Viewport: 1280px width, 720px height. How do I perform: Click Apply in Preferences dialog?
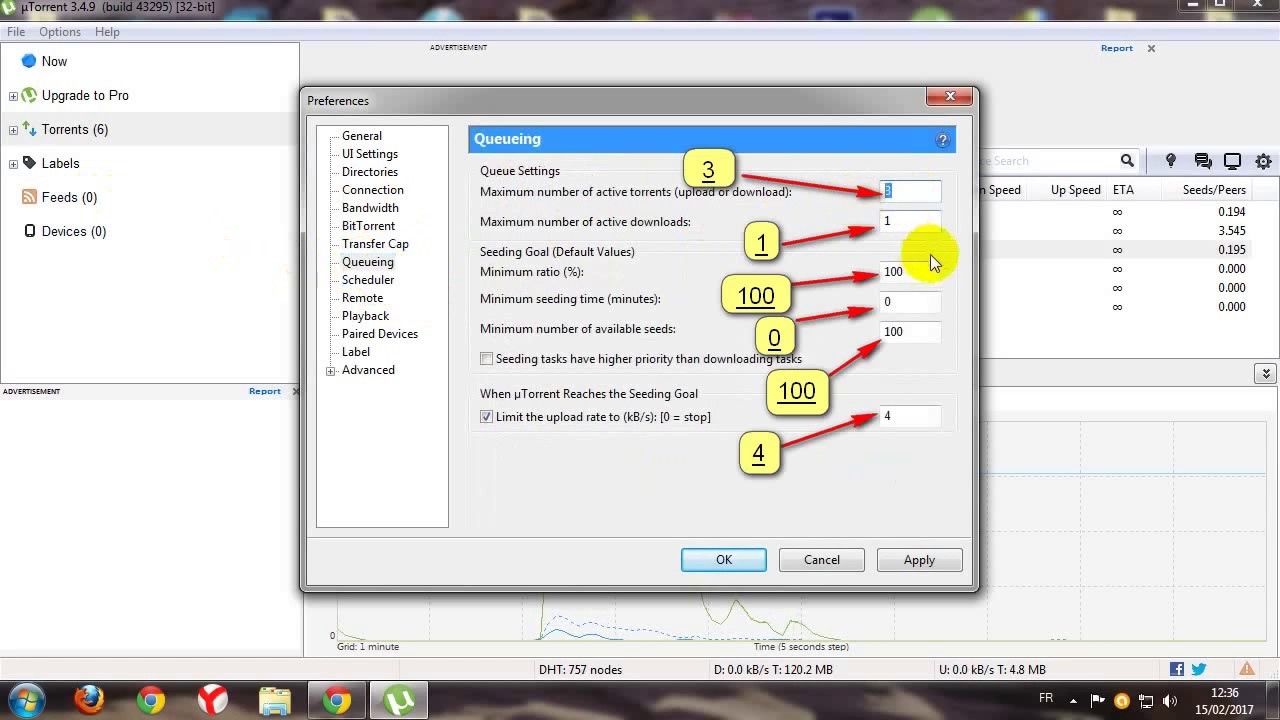pos(919,560)
